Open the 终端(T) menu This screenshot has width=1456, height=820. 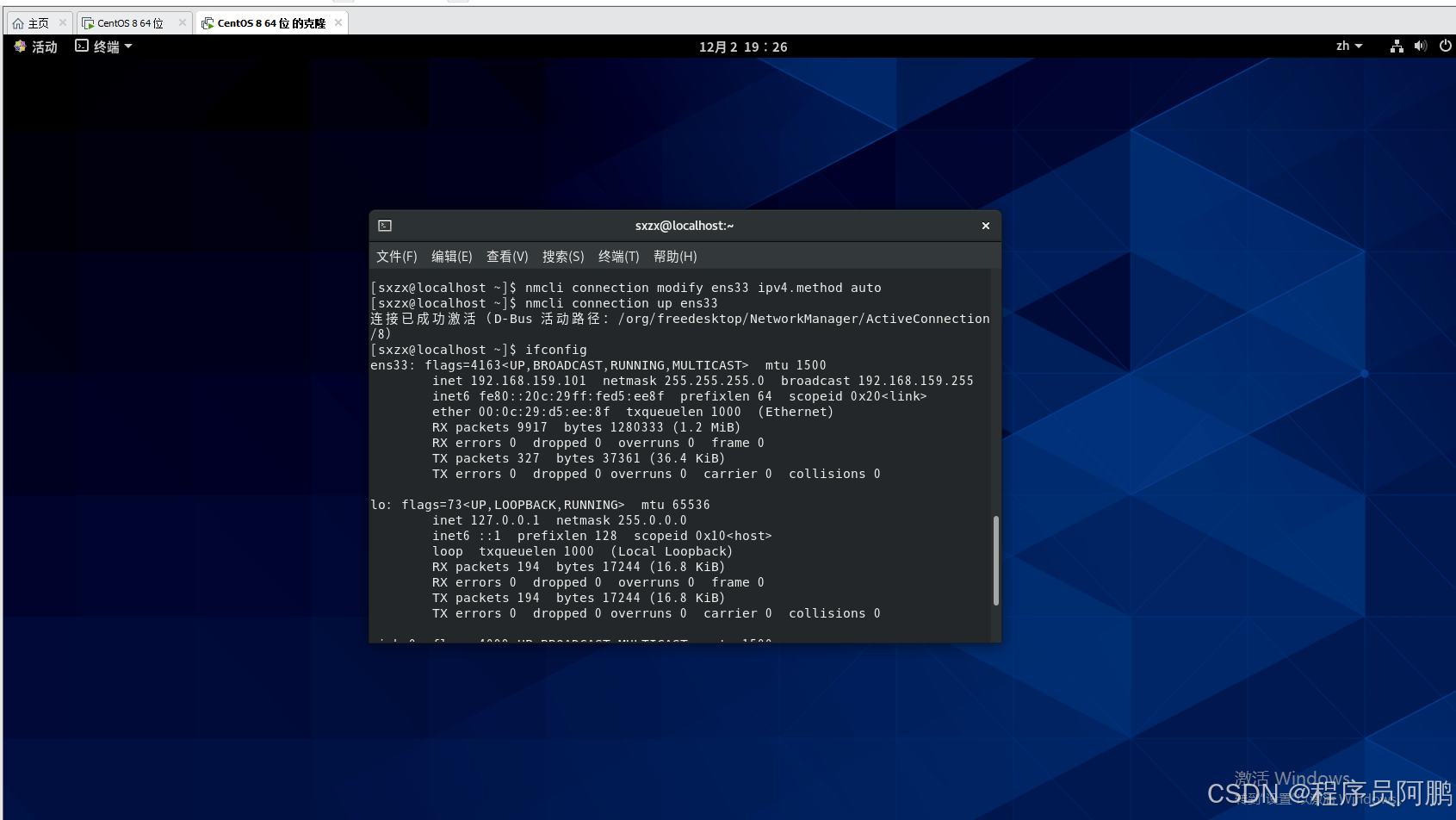click(x=619, y=257)
